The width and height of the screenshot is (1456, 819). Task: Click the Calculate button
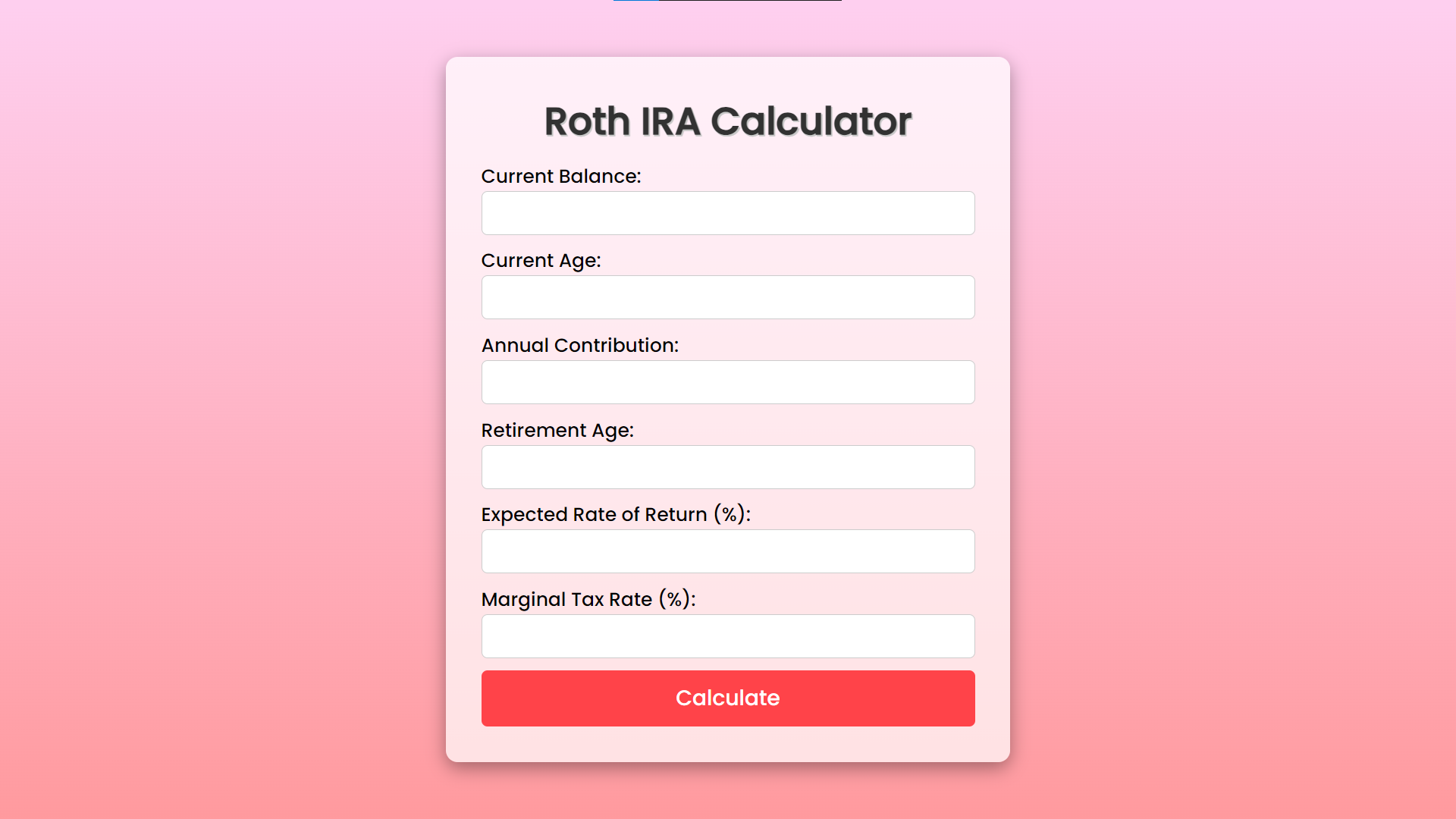728,698
